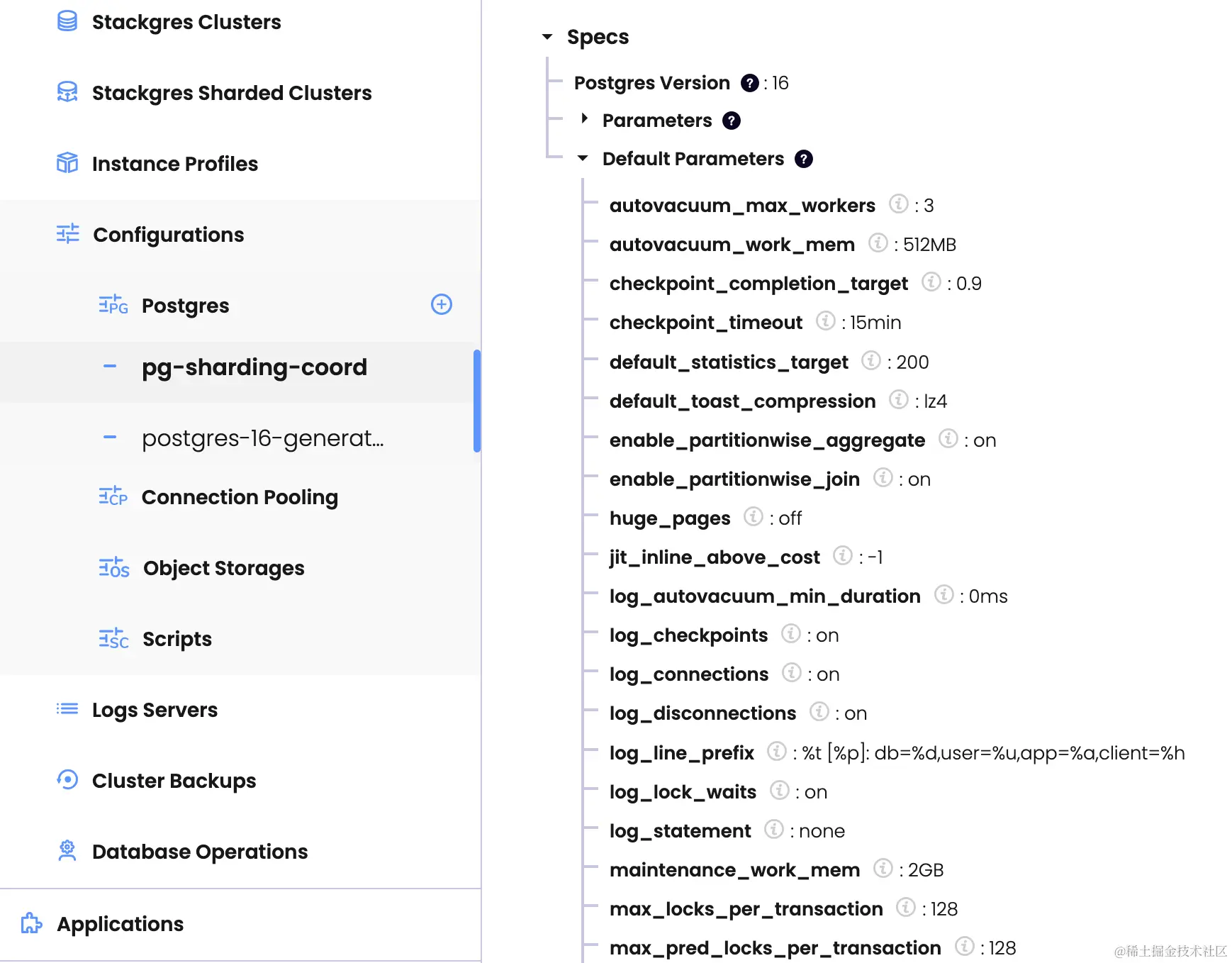Select the Postgres PG configuration icon
Screen dimensions: 1232x963
click(113, 305)
